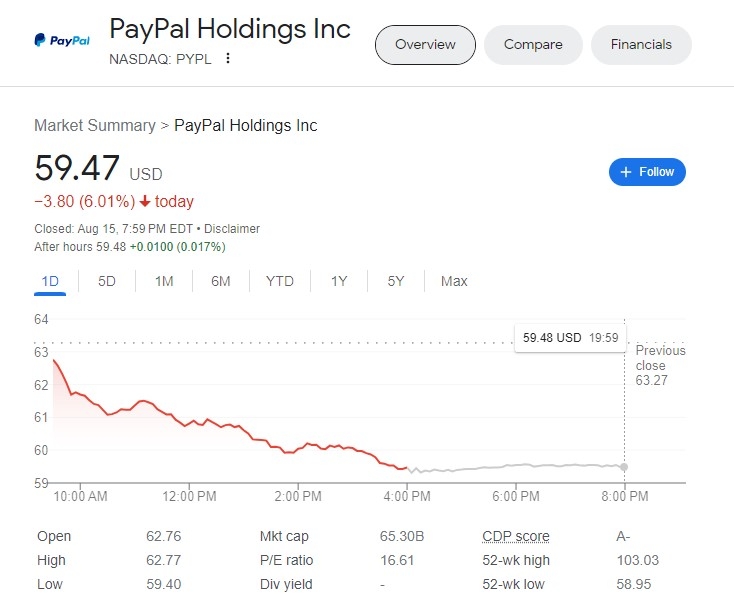Open the Market Summary breadcrumb link
This screenshot has height=601, width=734.
(95, 126)
